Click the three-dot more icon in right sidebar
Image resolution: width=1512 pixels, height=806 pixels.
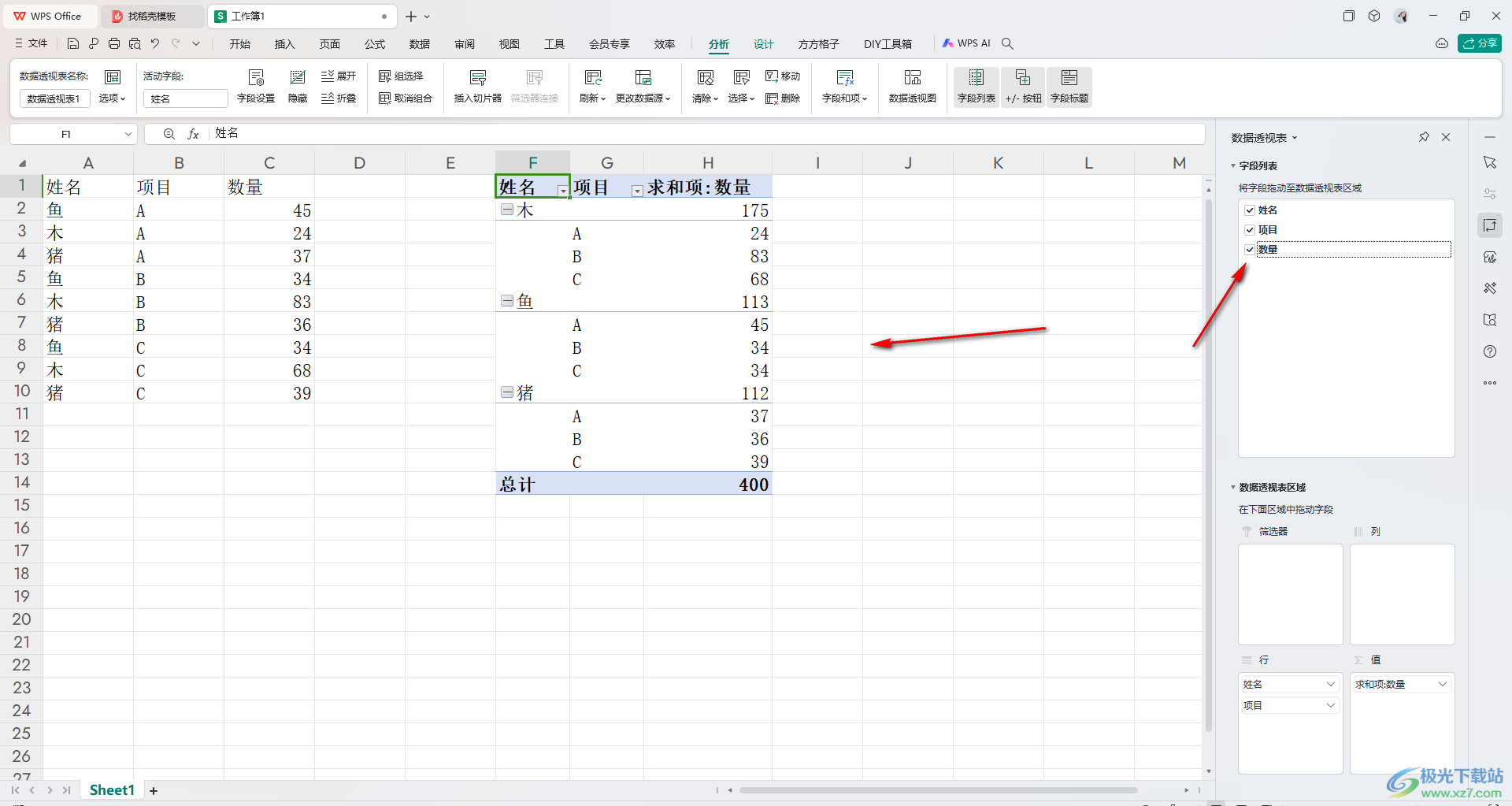tap(1490, 383)
